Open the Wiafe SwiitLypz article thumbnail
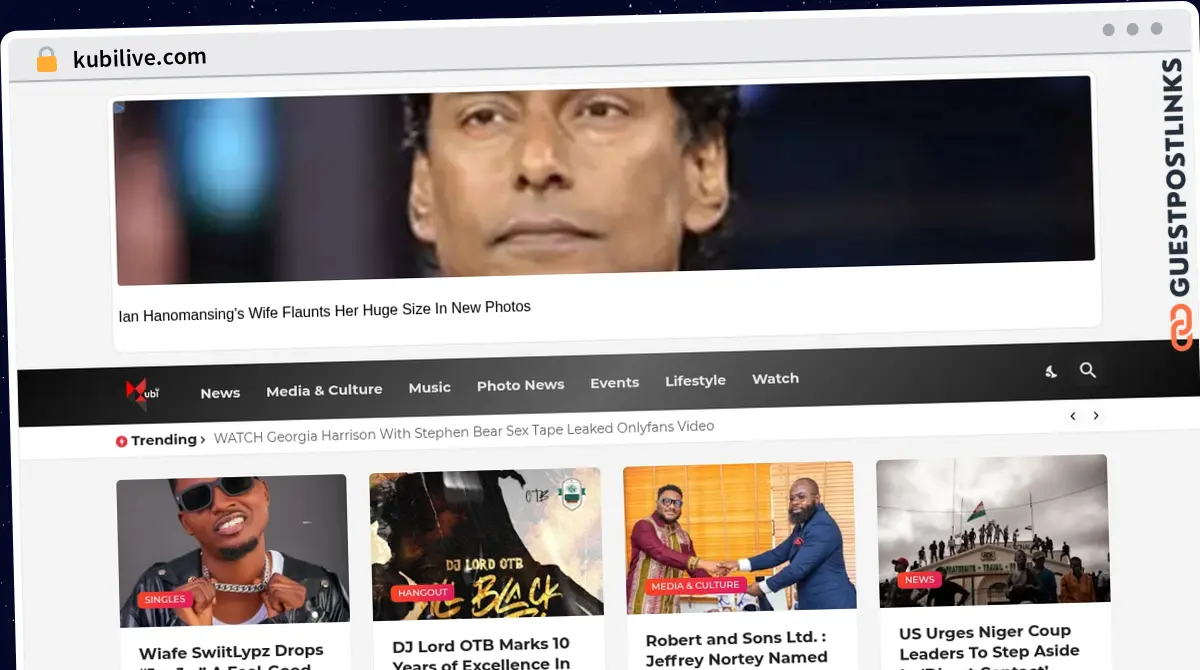The height and width of the screenshot is (670, 1200). [233, 551]
